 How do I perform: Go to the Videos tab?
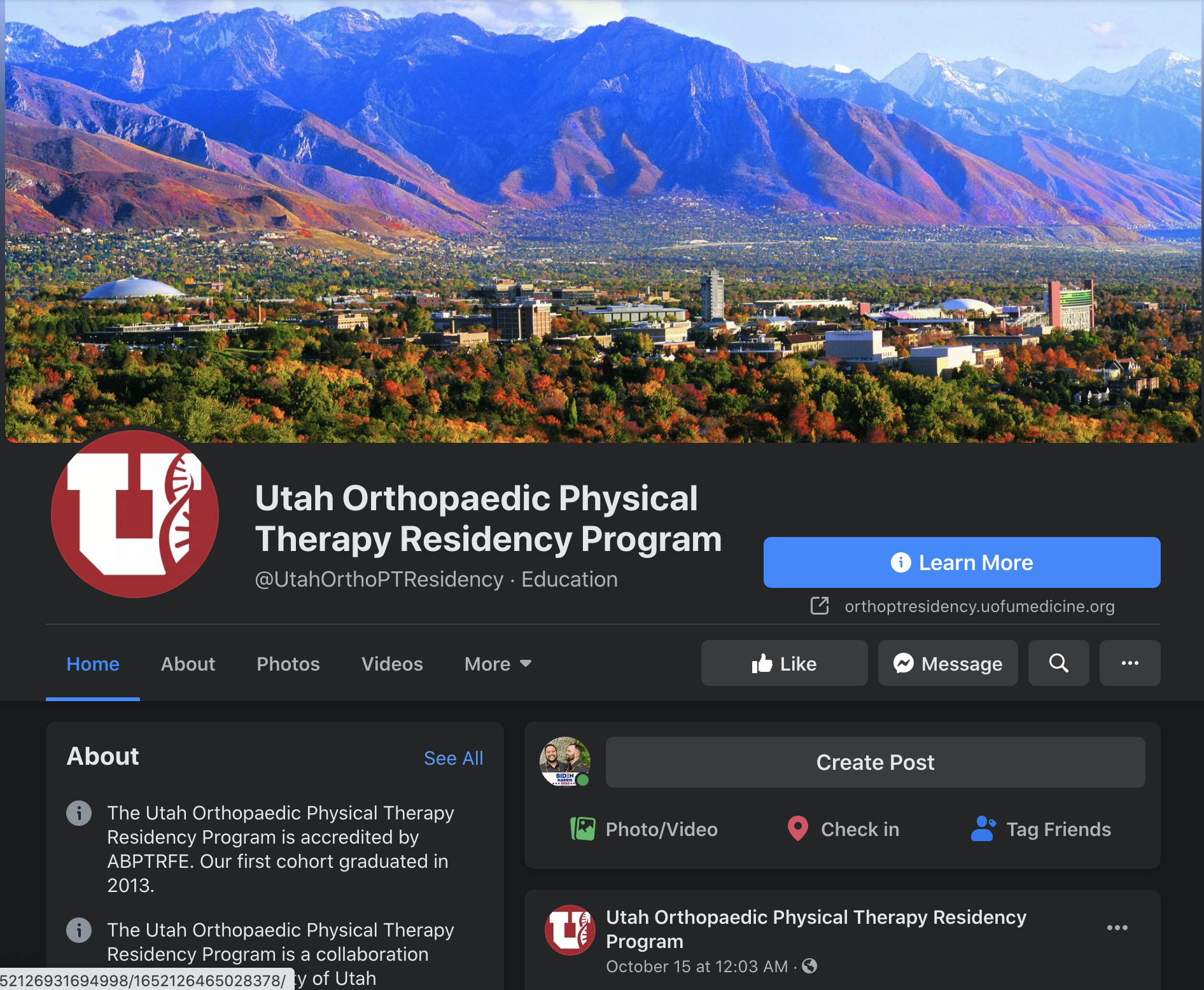(x=392, y=664)
